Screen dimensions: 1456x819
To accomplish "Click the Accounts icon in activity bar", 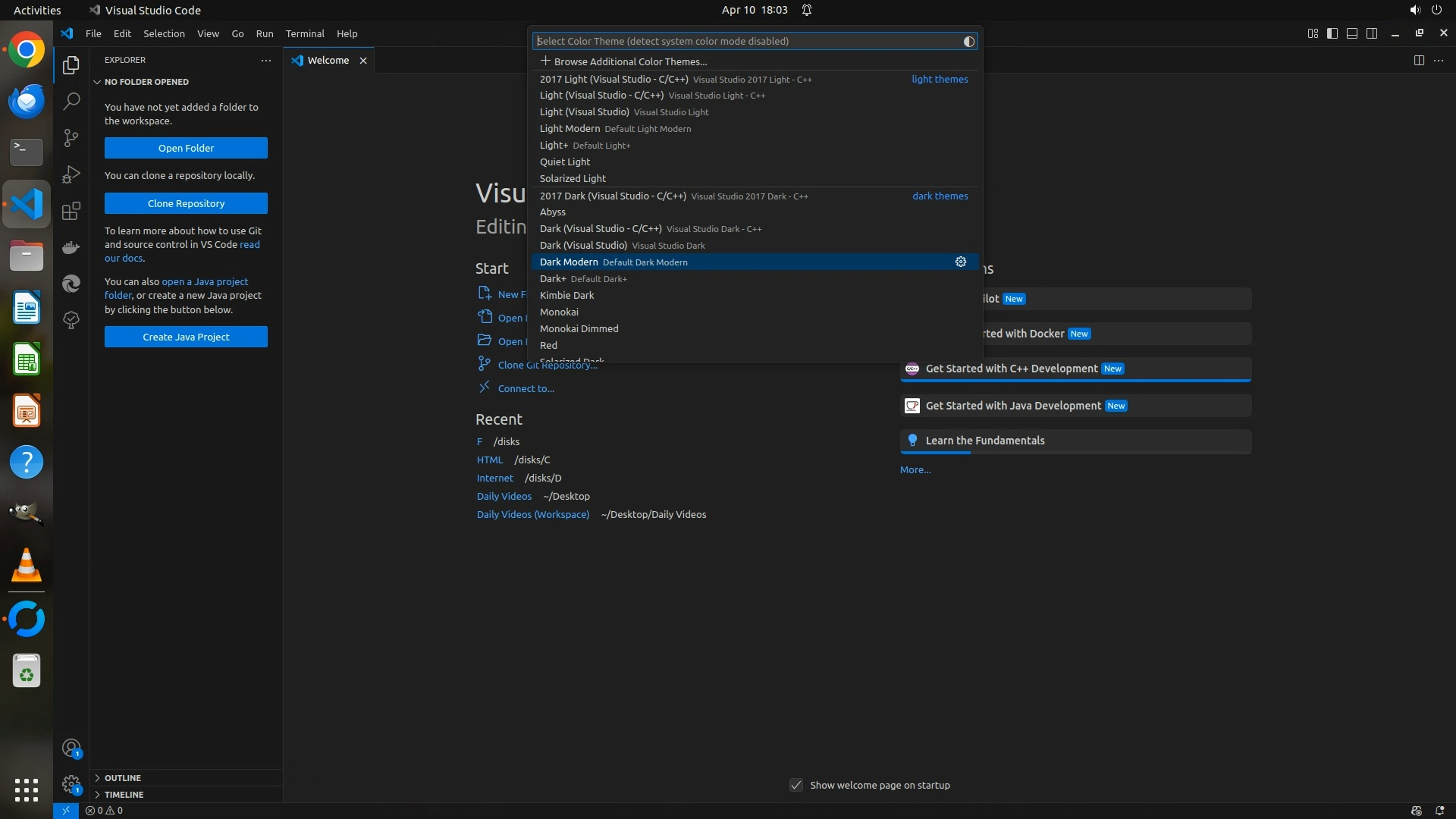I will point(71,748).
